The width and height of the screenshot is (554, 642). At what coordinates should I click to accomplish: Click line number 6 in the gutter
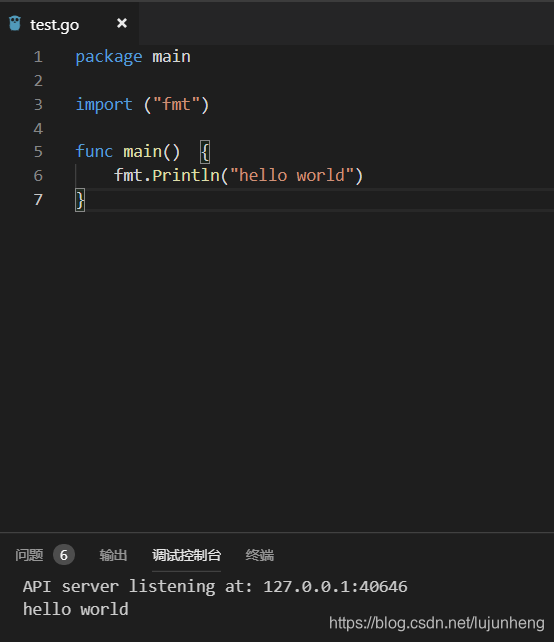tap(38, 176)
